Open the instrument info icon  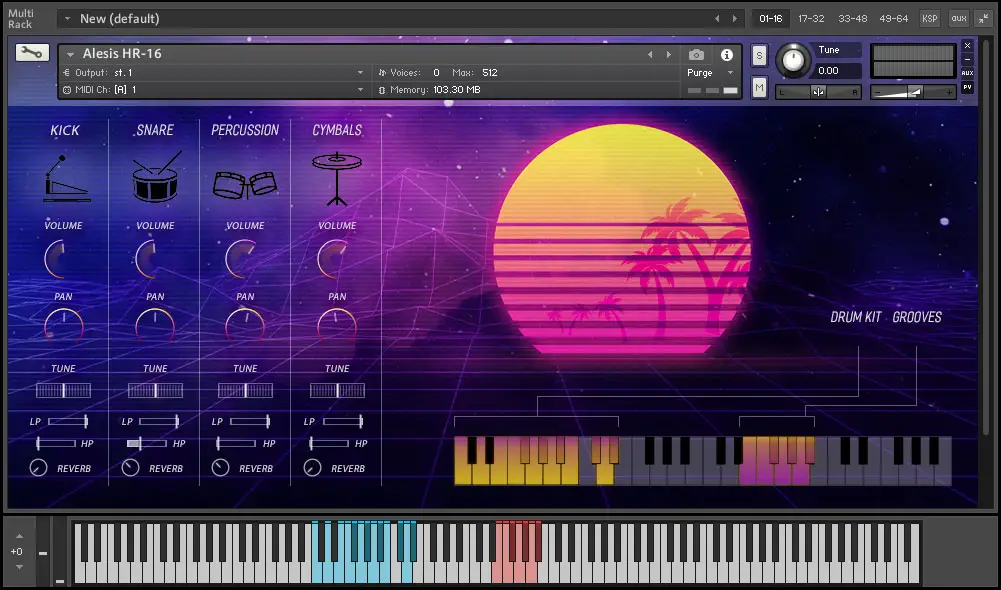727,55
